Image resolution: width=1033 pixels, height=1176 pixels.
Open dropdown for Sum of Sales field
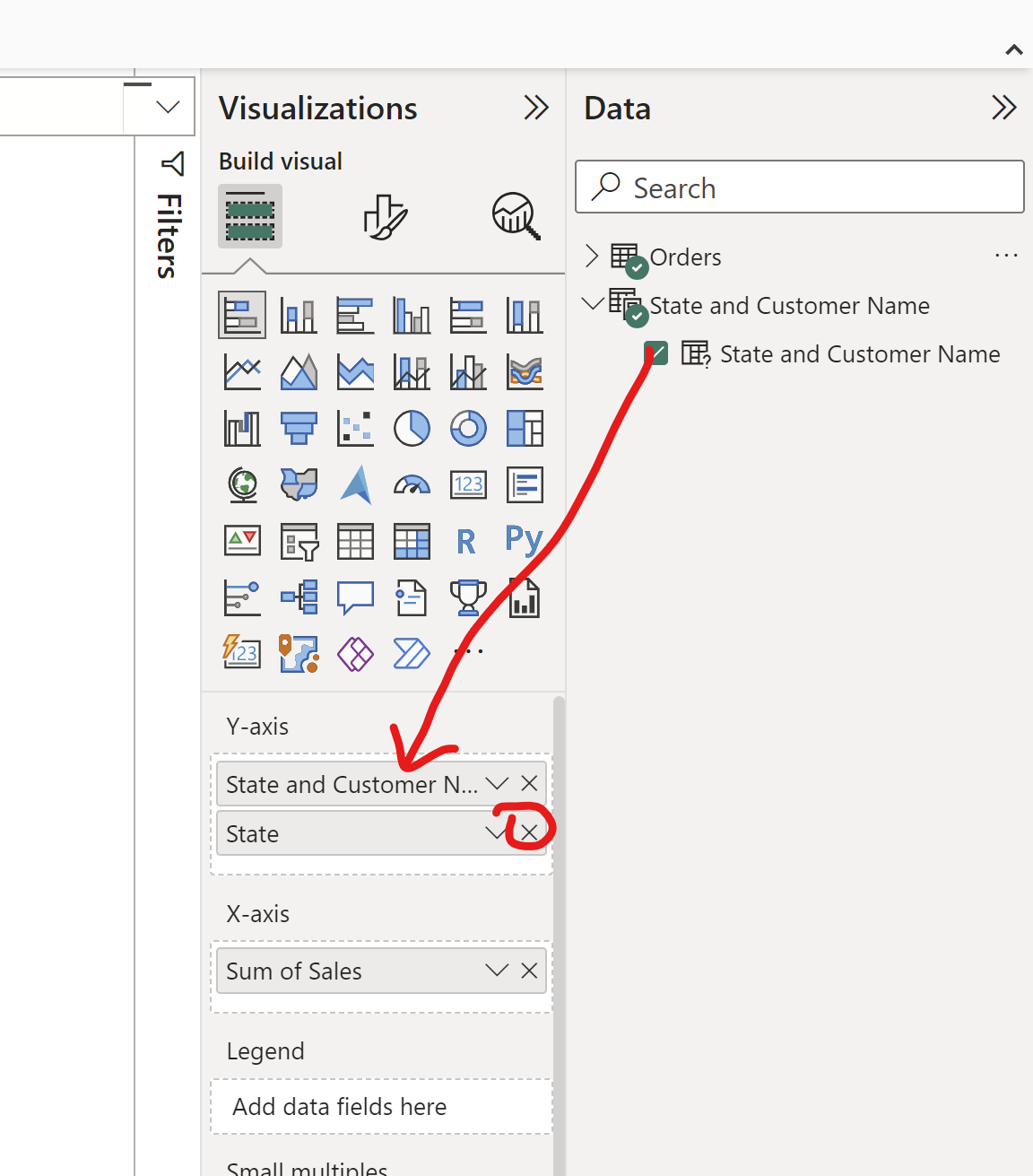[x=497, y=971]
